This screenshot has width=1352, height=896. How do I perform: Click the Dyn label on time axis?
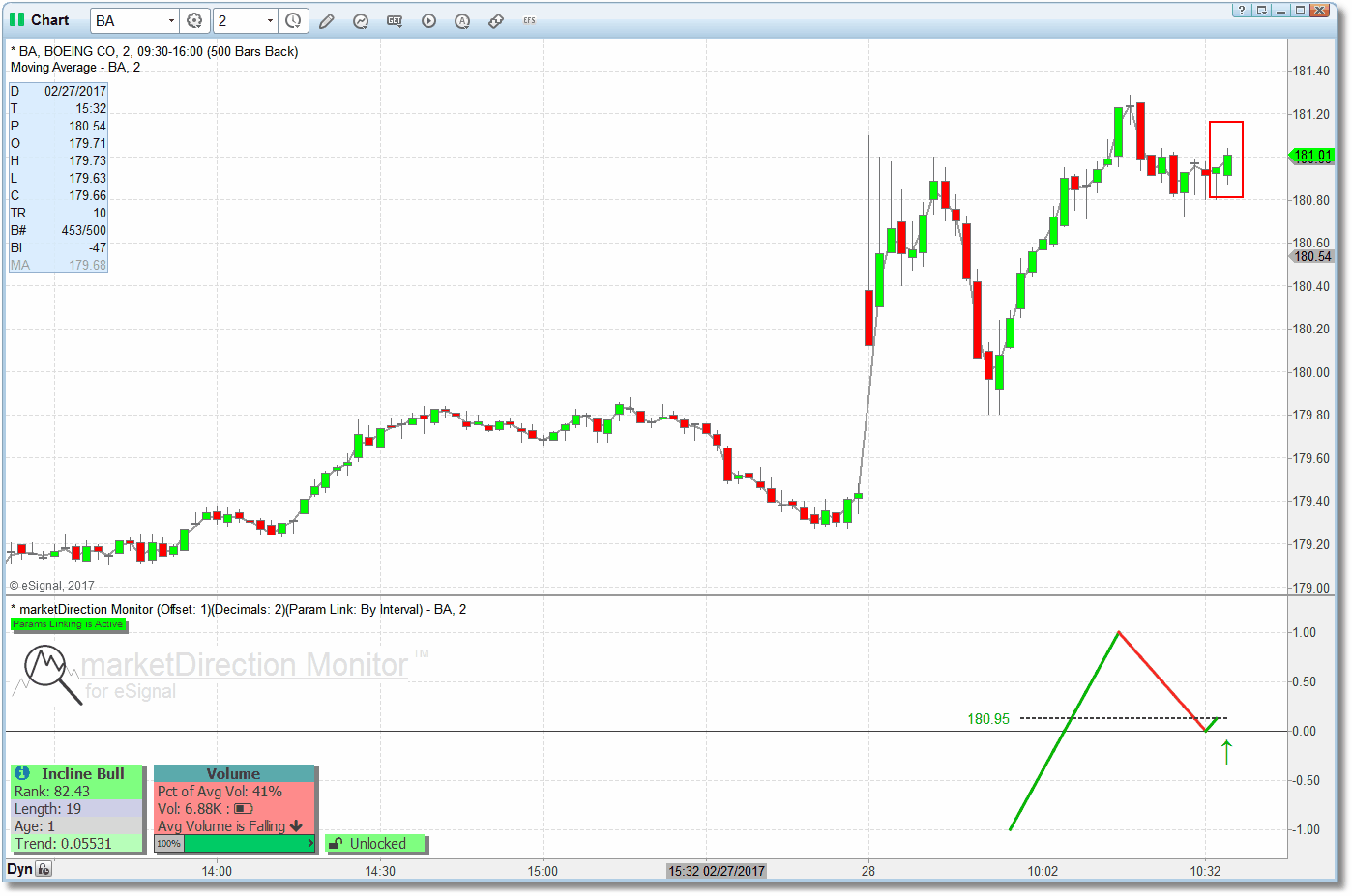pyautogui.click(x=19, y=869)
